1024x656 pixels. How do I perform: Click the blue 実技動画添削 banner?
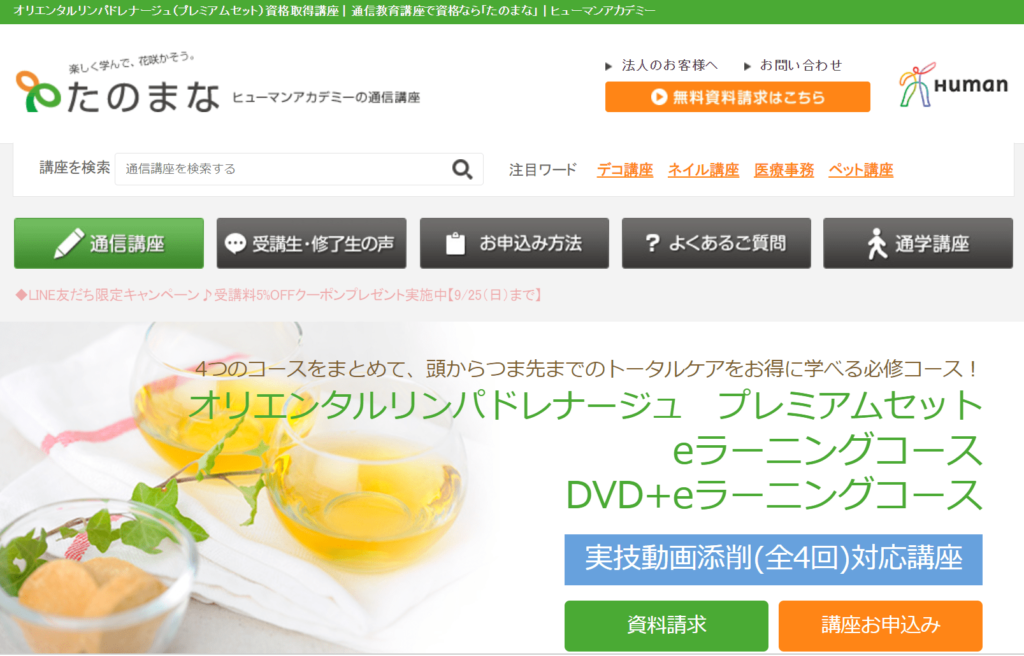(773, 559)
